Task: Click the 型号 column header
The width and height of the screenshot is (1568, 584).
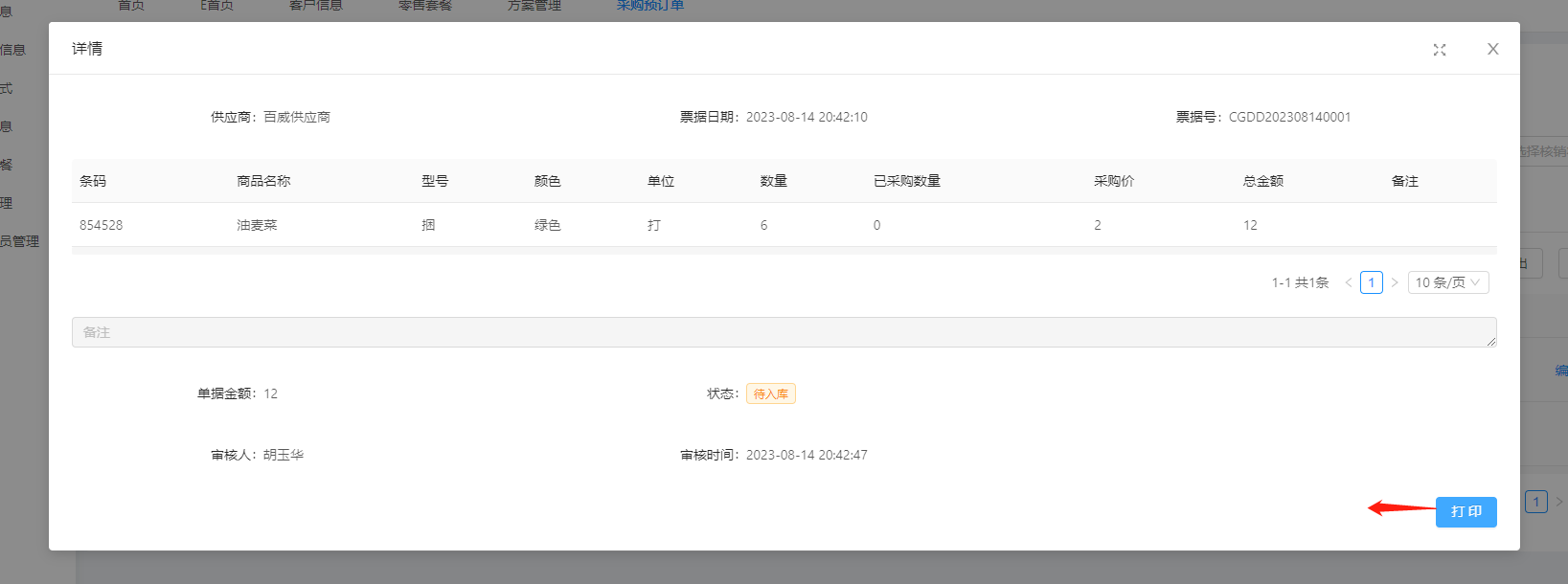Action: [x=435, y=181]
